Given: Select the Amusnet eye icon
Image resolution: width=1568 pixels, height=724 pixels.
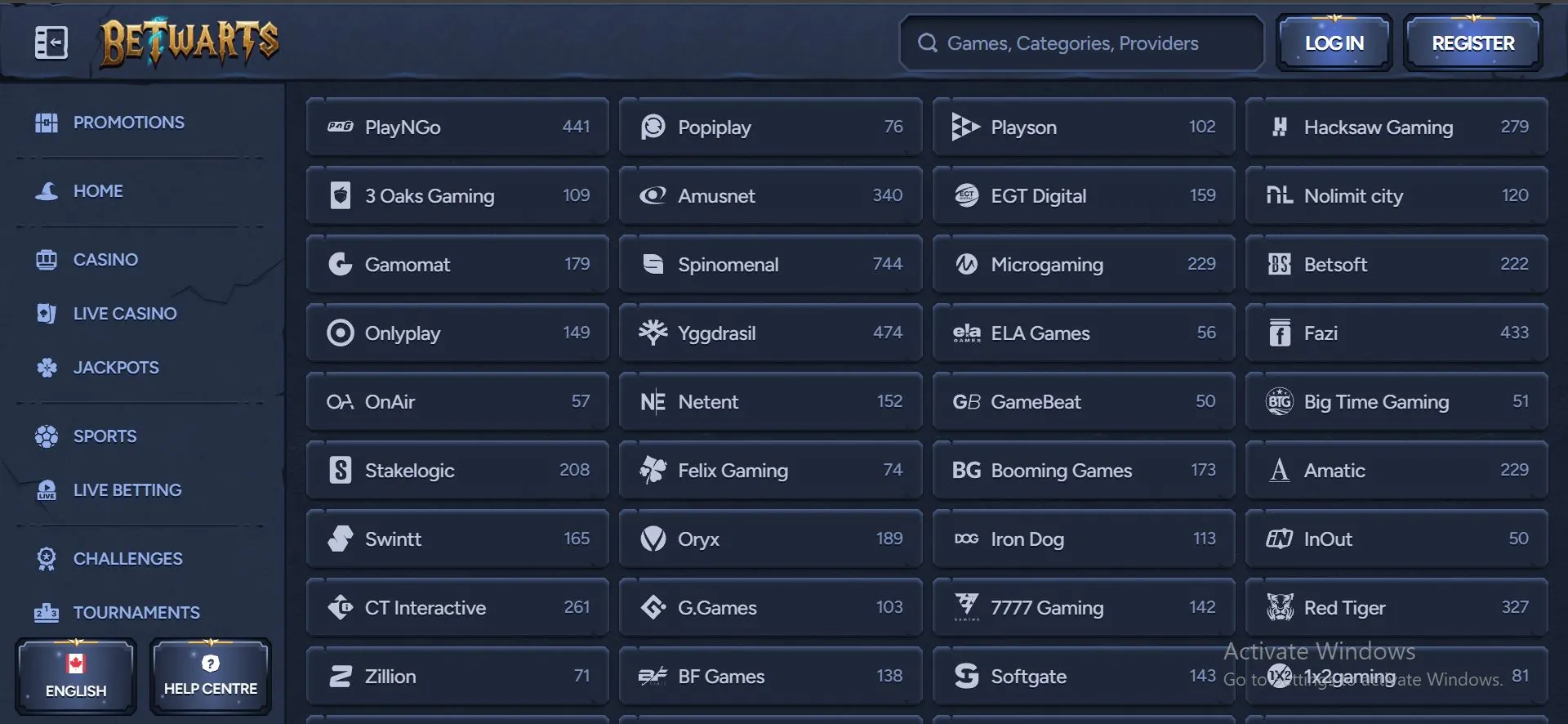Looking at the screenshot, I should coord(653,195).
